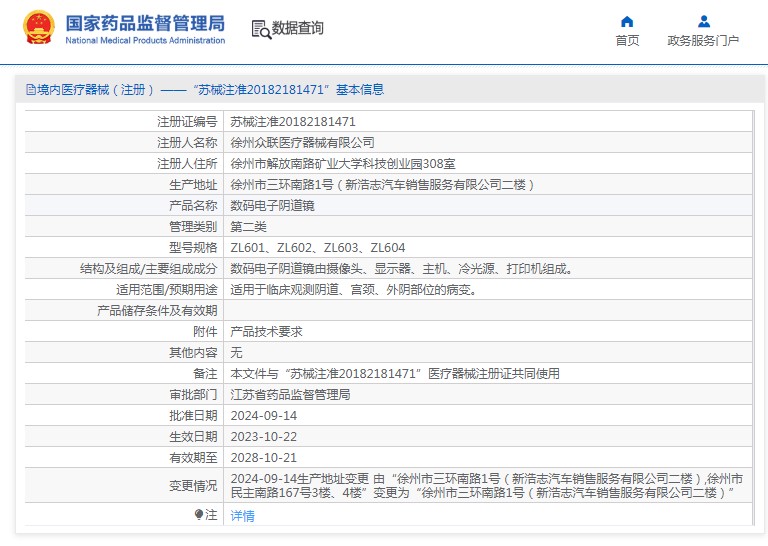Click 产品名称 label

tap(193, 206)
